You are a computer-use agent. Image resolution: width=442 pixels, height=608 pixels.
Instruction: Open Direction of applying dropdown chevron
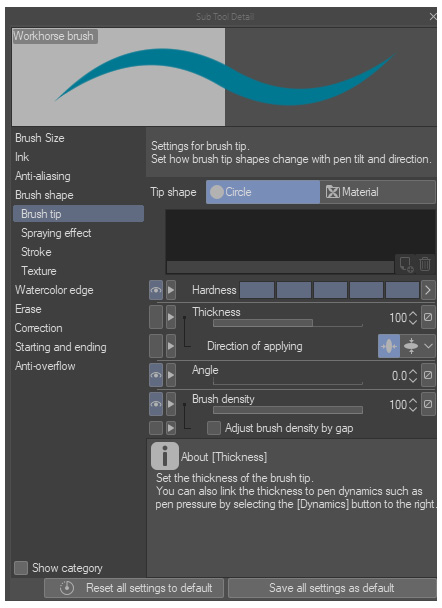(428, 346)
